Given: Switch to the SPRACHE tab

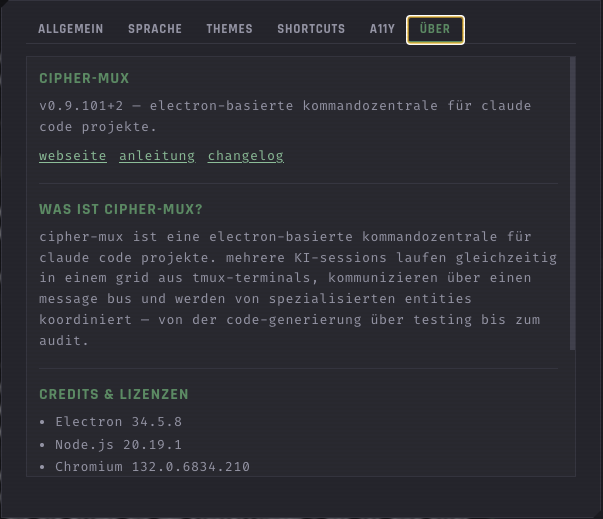Looking at the screenshot, I should (155, 29).
